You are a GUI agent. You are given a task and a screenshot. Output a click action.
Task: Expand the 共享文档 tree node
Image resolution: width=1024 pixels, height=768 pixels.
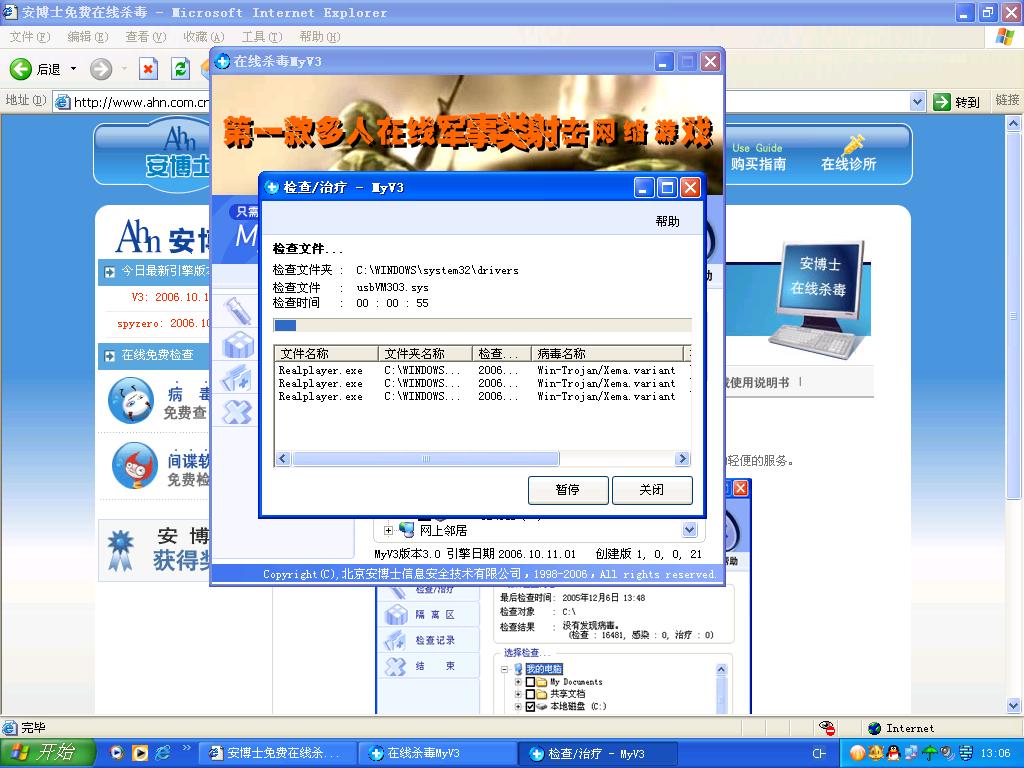pos(518,694)
